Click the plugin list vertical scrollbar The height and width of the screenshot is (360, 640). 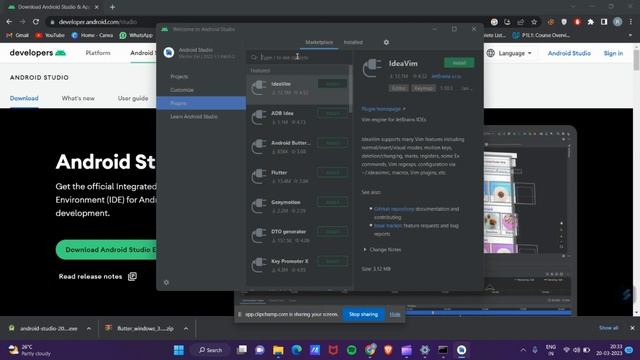(x=350, y=89)
